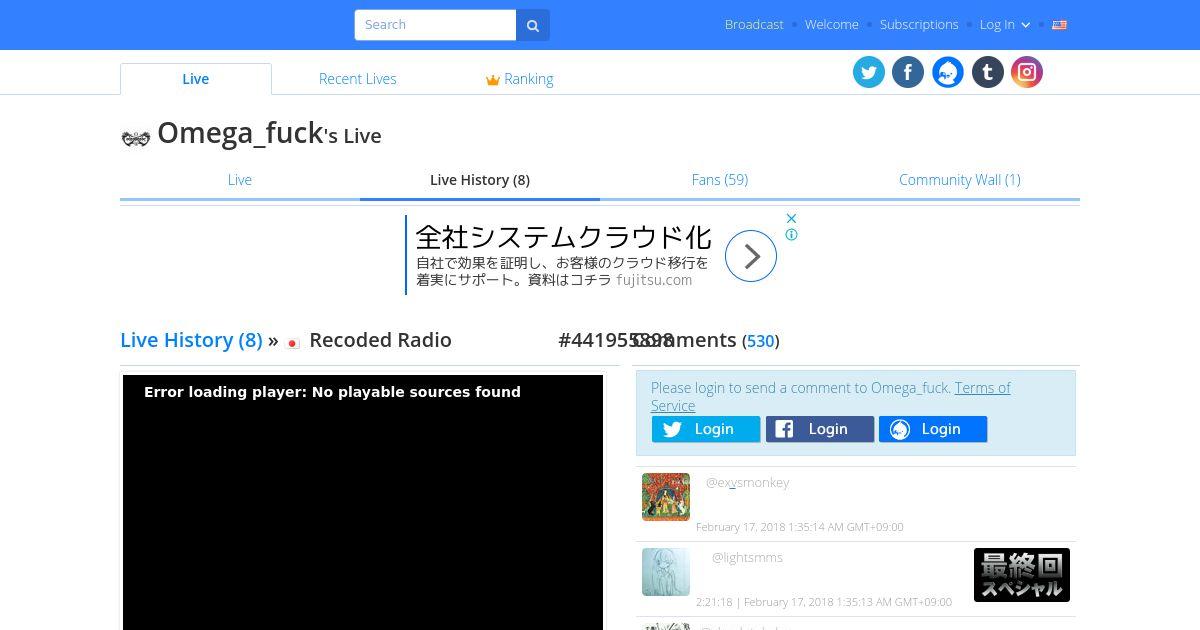The height and width of the screenshot is (630, 1200).
Task: Close the Fujitsu ad with X
Action: (x=791, y=218)
